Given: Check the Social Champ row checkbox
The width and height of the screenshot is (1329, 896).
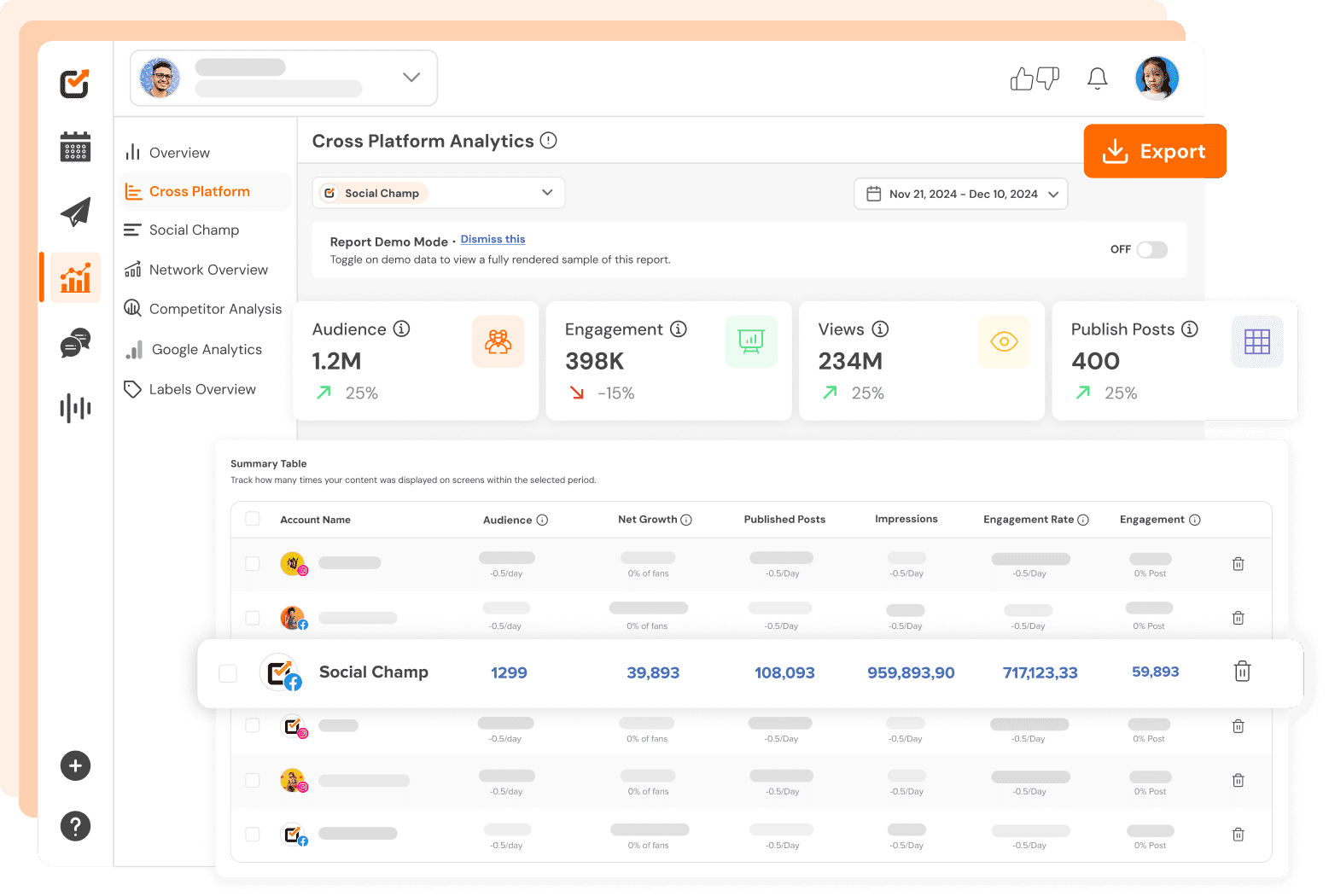Looking at the screenshot, I should [x=228, y=673].
